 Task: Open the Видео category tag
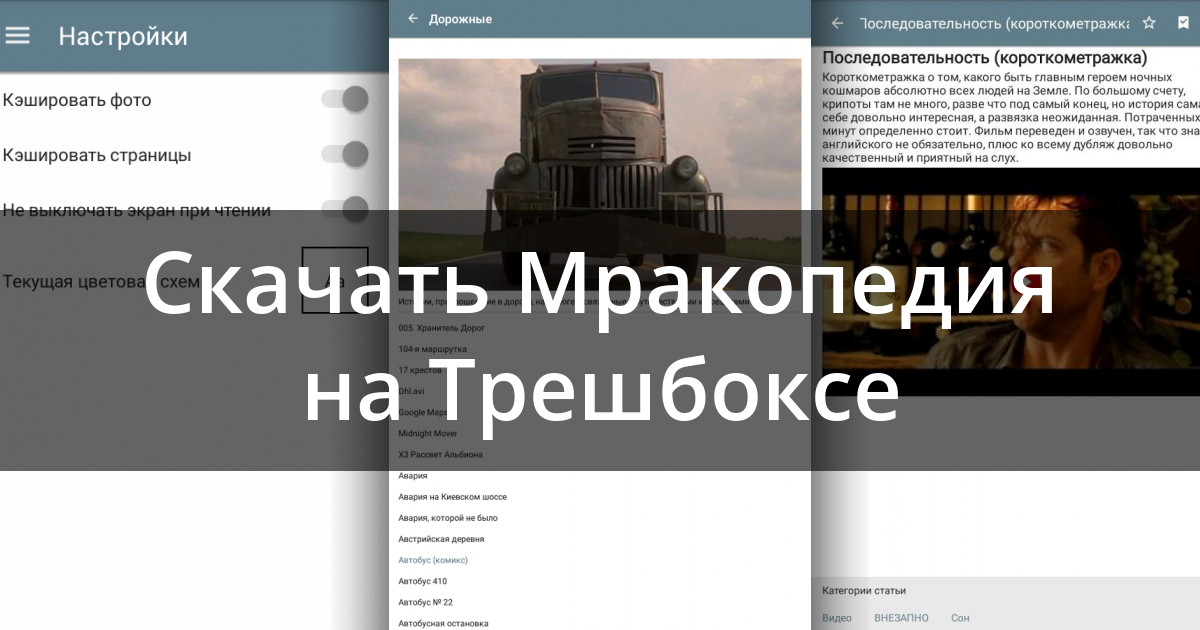click(x=837, y=618)
